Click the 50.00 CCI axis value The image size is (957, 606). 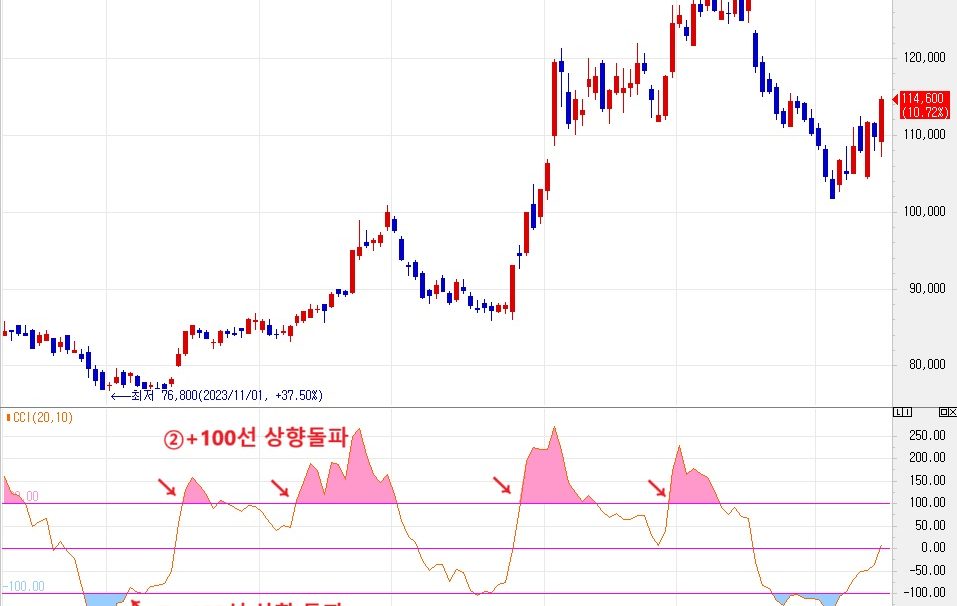tap(930, 525)
